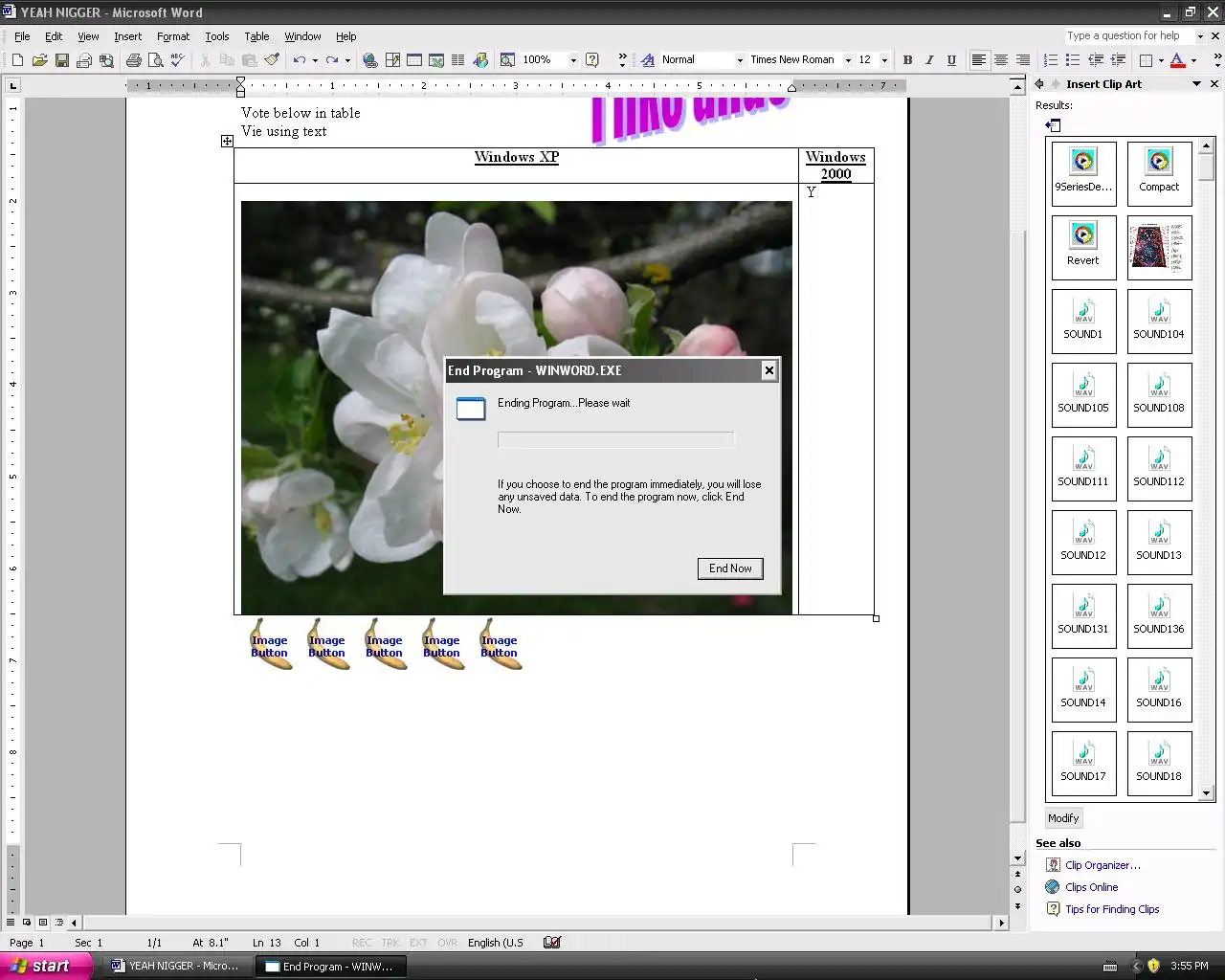Open the Clip Organizer link
This screenshot has width=1225, height=980.
[x=1102, y=865]
